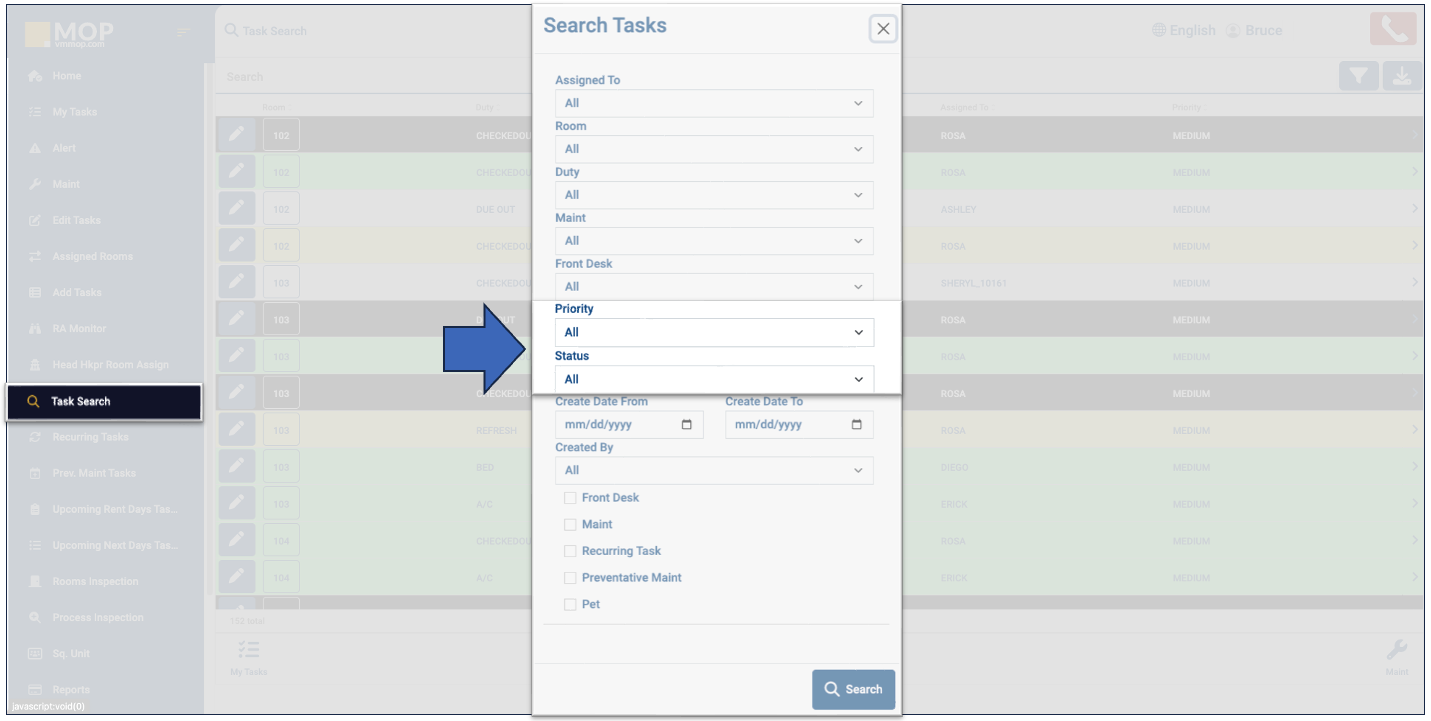Open the Created By dropdown
This screenshot has height=721, width=1431.
pos(714,470)
